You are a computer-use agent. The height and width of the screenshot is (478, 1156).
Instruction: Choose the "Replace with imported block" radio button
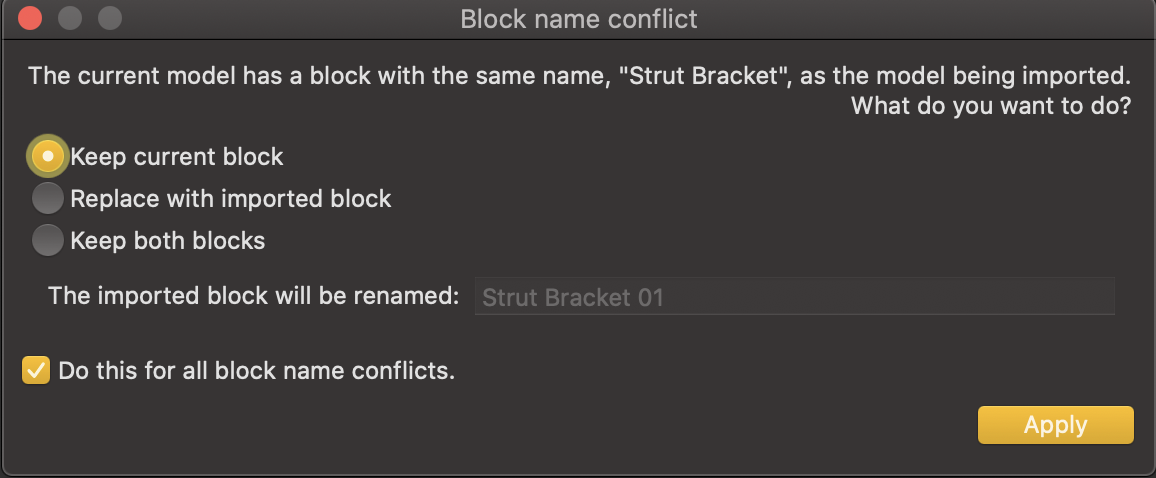[x=48, y=199]
